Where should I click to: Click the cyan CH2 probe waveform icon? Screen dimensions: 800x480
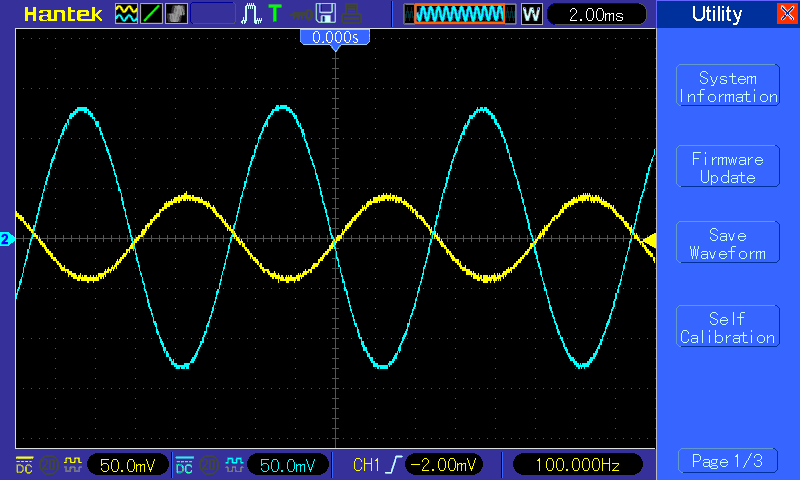[x=234, y=465]
